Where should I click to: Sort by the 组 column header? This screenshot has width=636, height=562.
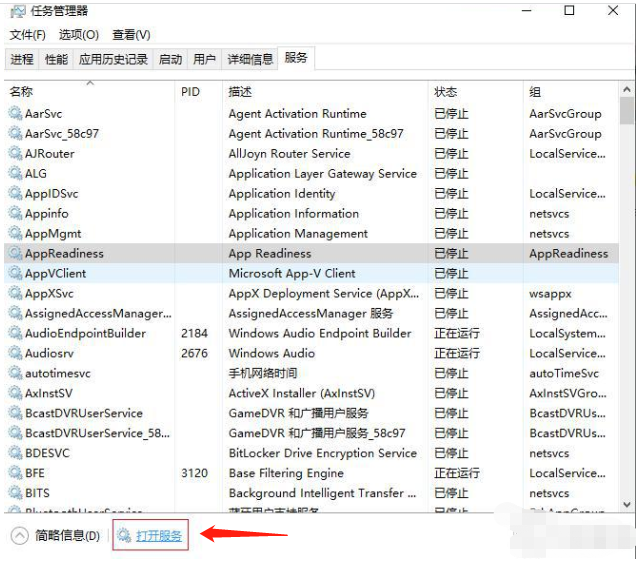tap(571, 92)
